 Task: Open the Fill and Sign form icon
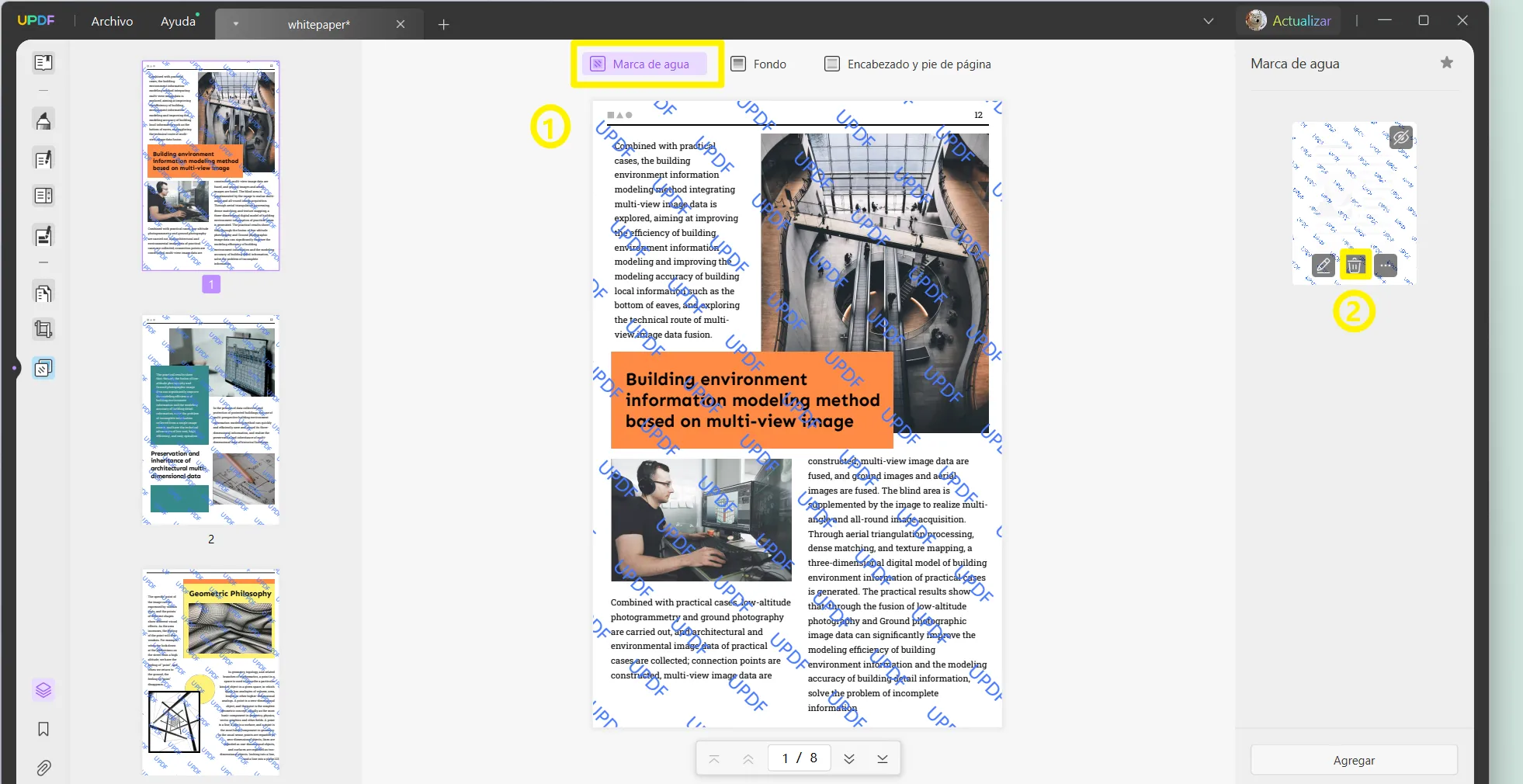pos(43,235)
